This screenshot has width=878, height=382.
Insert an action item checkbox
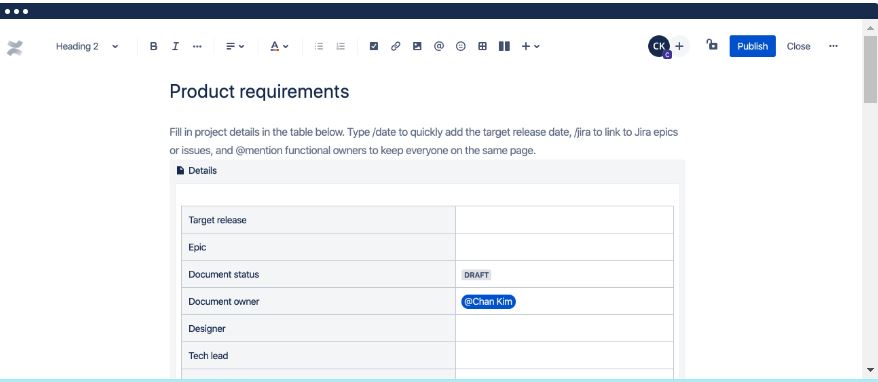[374, 46]
